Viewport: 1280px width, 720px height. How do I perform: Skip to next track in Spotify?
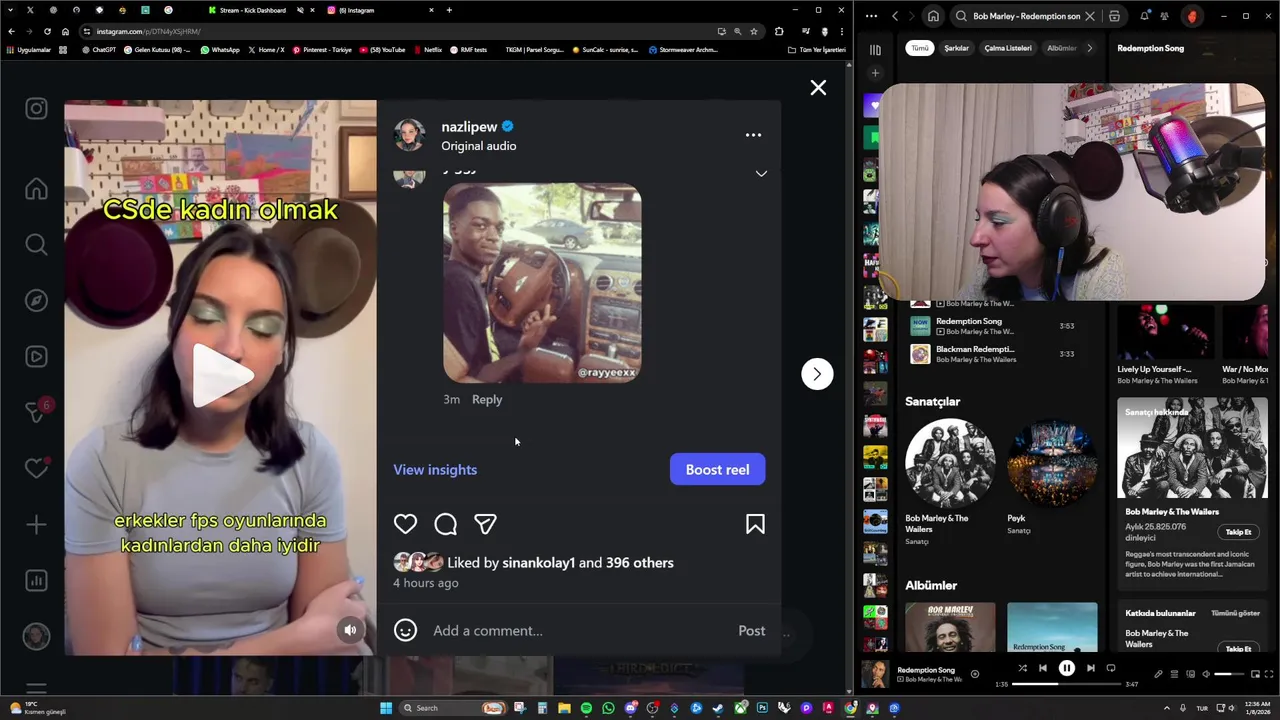tap(1090, 668)
